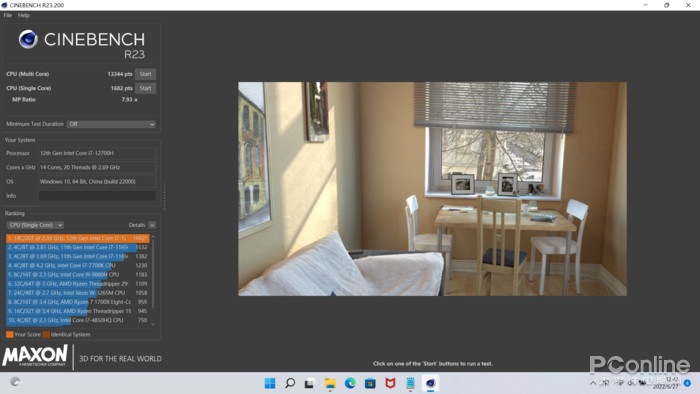Image resolution: width=700 pixels, height=394 pixels.
Task: Open the Minimum Test Duration dropdown
Action: (111, 124)
